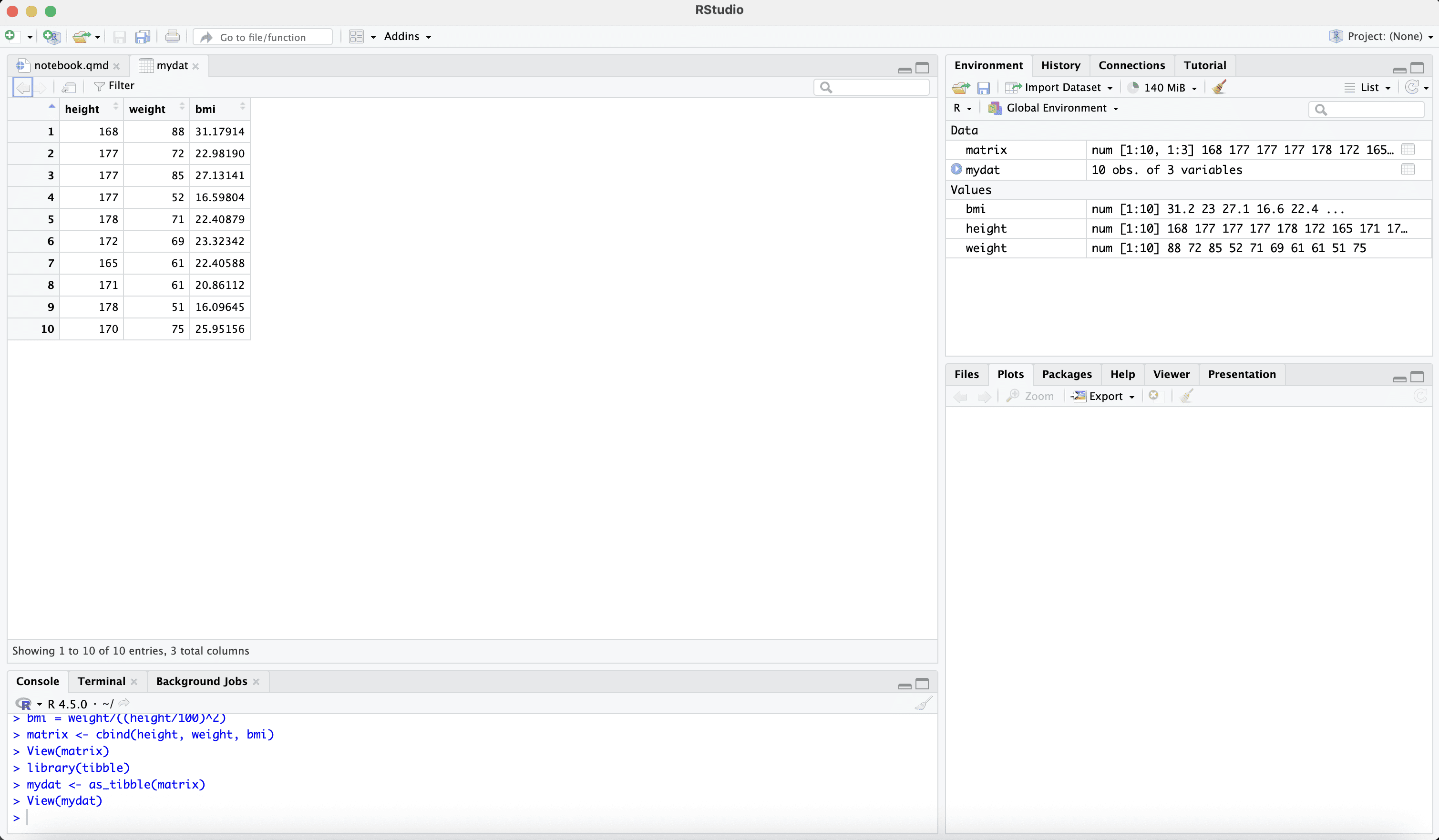Switch to the History tab
The width and height of the screenshot is (1439, 840).
tap(1060, 65)
